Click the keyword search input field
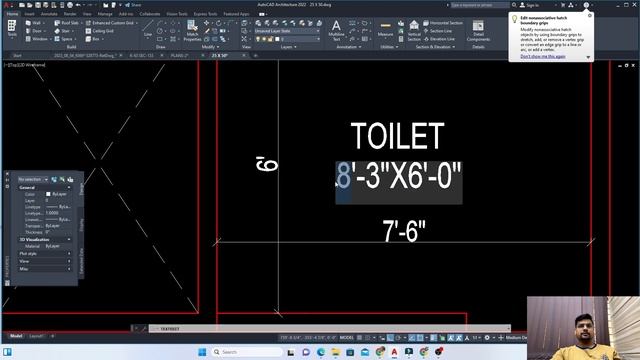 [480, 5]
